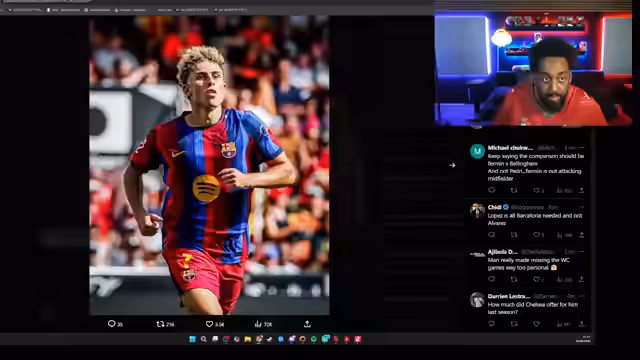Open Michael's profile via the M avatar

[x=477, y=151]
